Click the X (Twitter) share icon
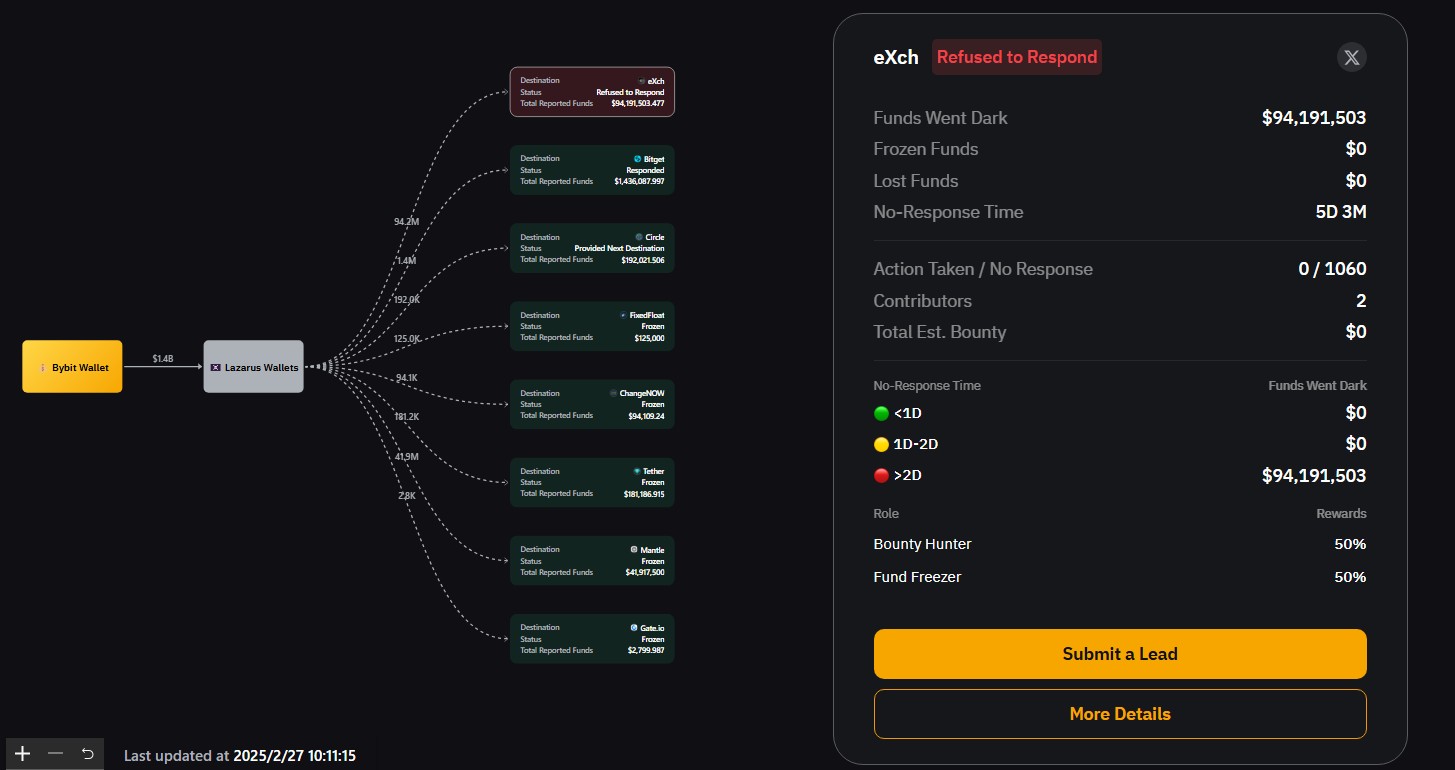Image resolution: width=1455 pixels, height=770 pixels. pyautogui.click(x=1351, y=57)
